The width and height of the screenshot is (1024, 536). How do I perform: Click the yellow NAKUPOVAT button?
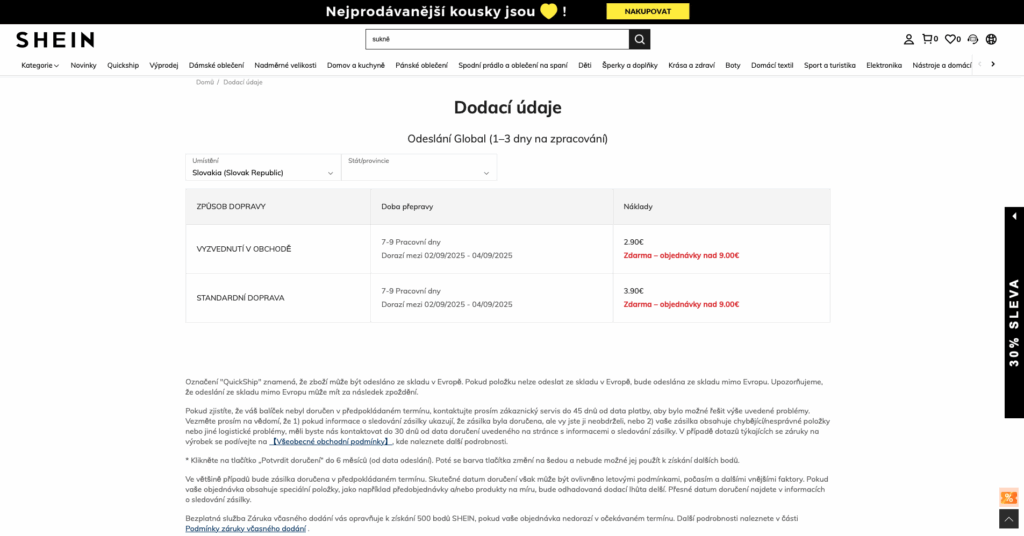(647, 11)
